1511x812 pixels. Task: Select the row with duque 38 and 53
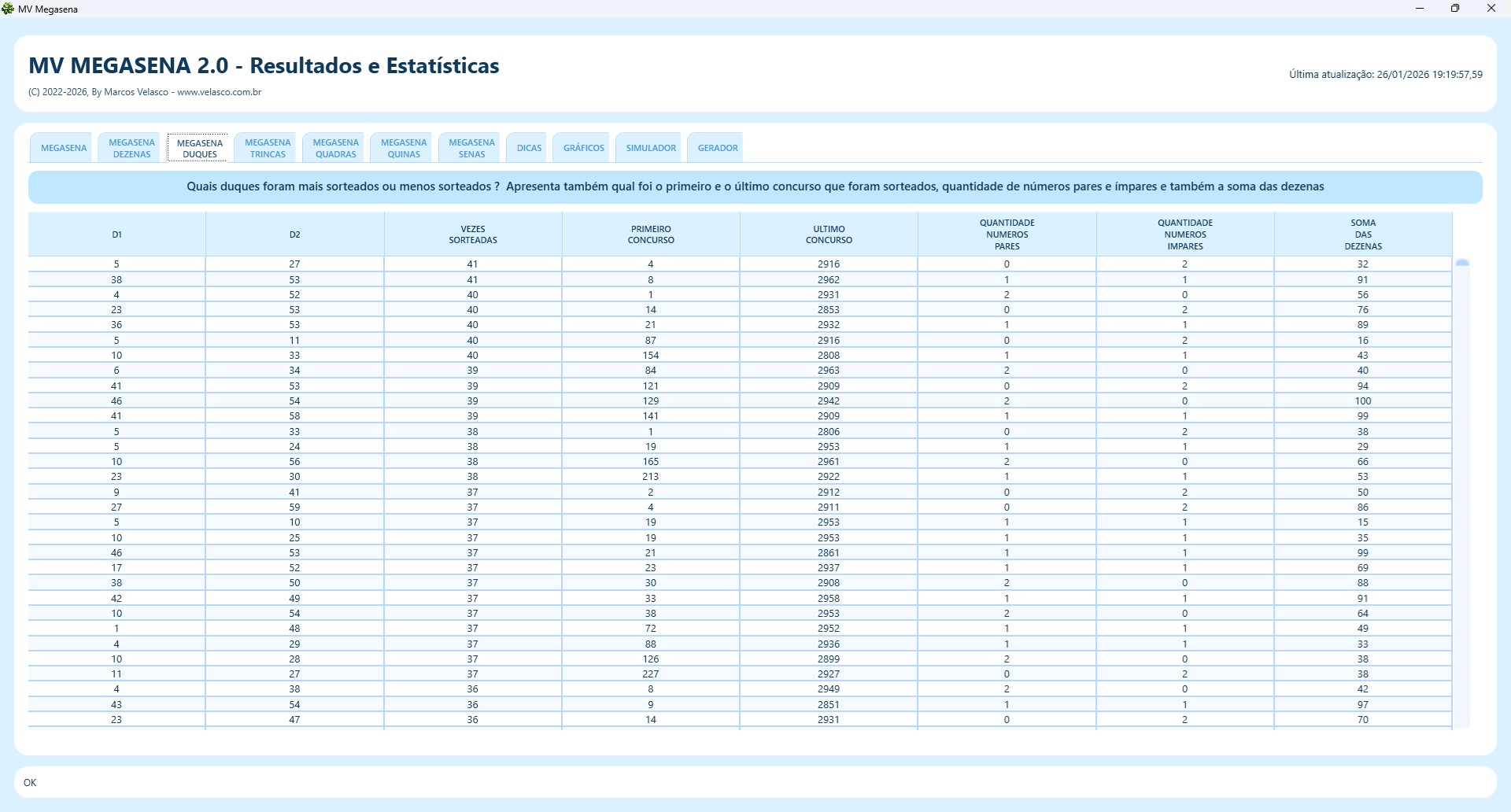[472, 280]
